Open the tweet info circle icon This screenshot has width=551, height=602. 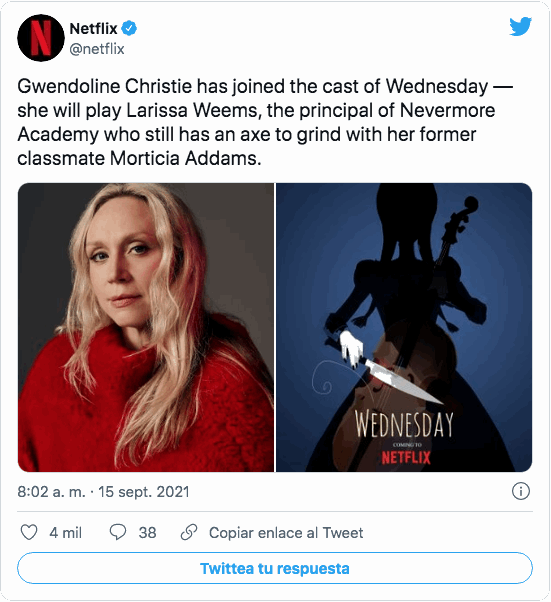521,491
